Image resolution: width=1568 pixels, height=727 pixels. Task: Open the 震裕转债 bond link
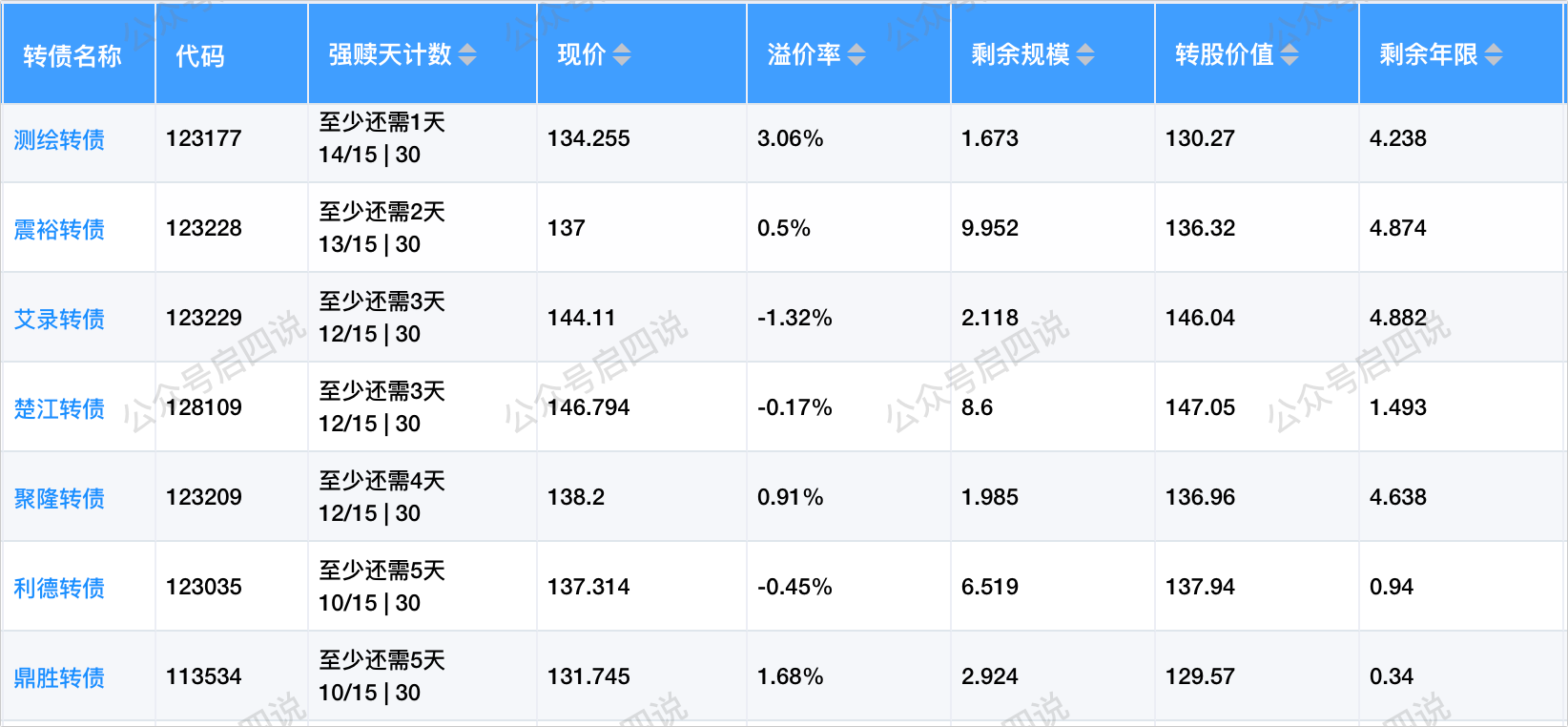point(59,230)
